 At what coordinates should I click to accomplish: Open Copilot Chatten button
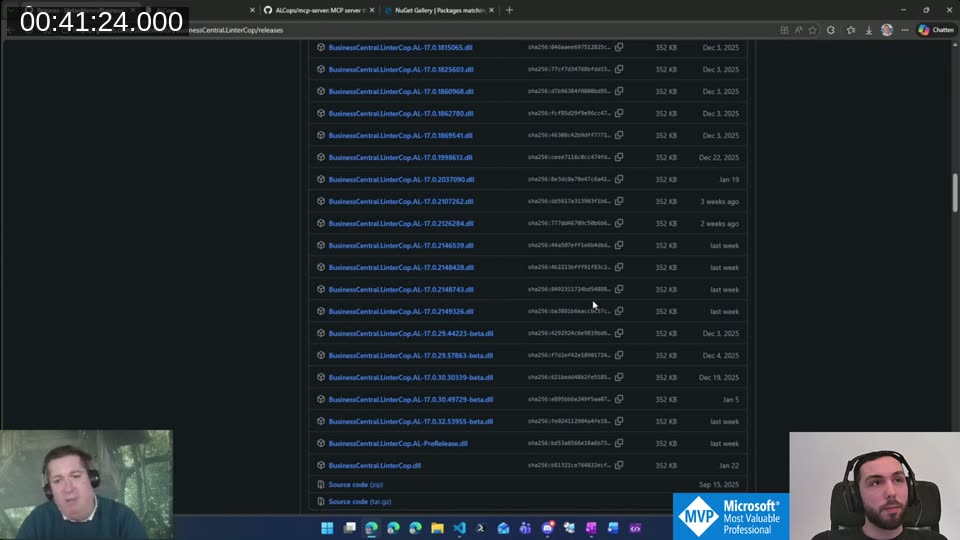click(936, 30)
